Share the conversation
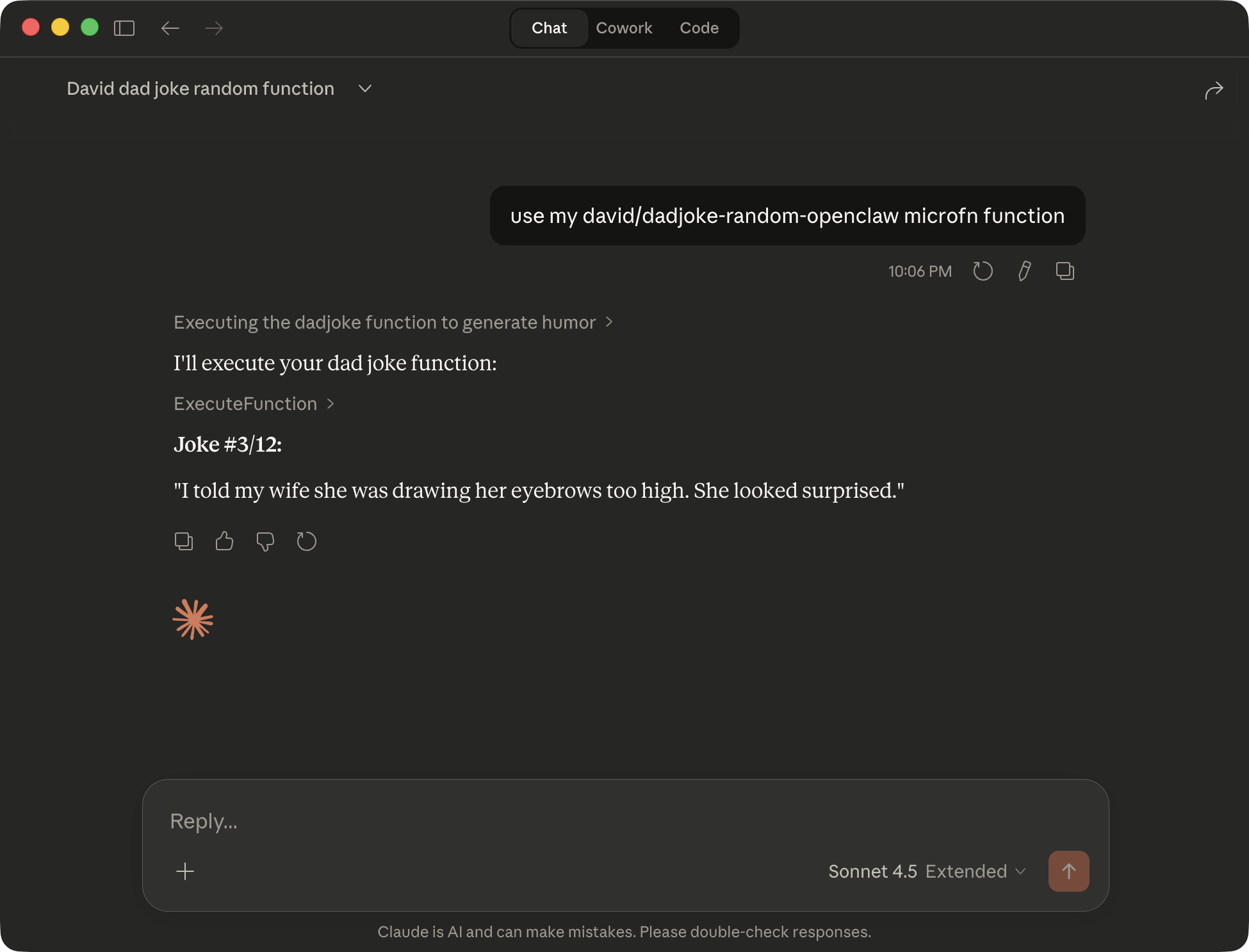This screenshot has height=952, width=1249. pyautogui.click(x=1214, y=90)
